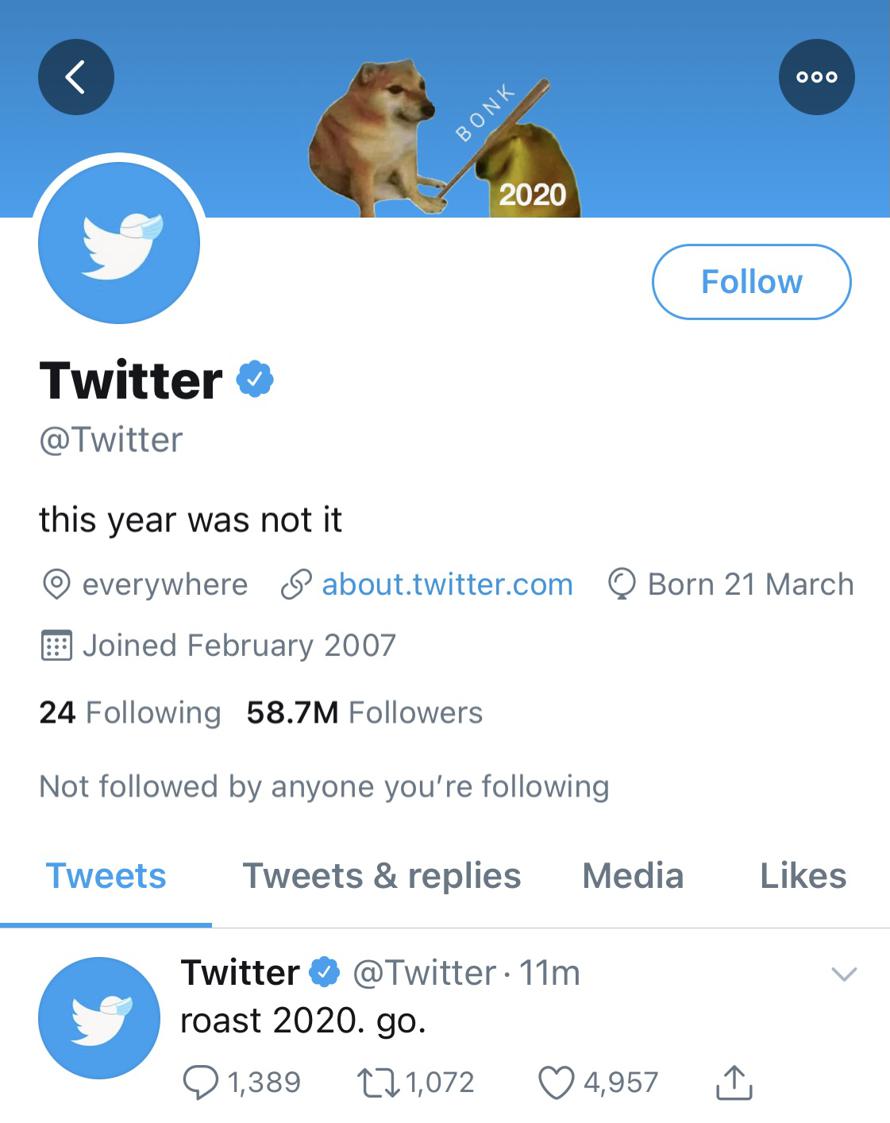Image resolution: width=890 pixels, height=1123 pixels.
Task: Tap the link chain icon
Action: 296,584
